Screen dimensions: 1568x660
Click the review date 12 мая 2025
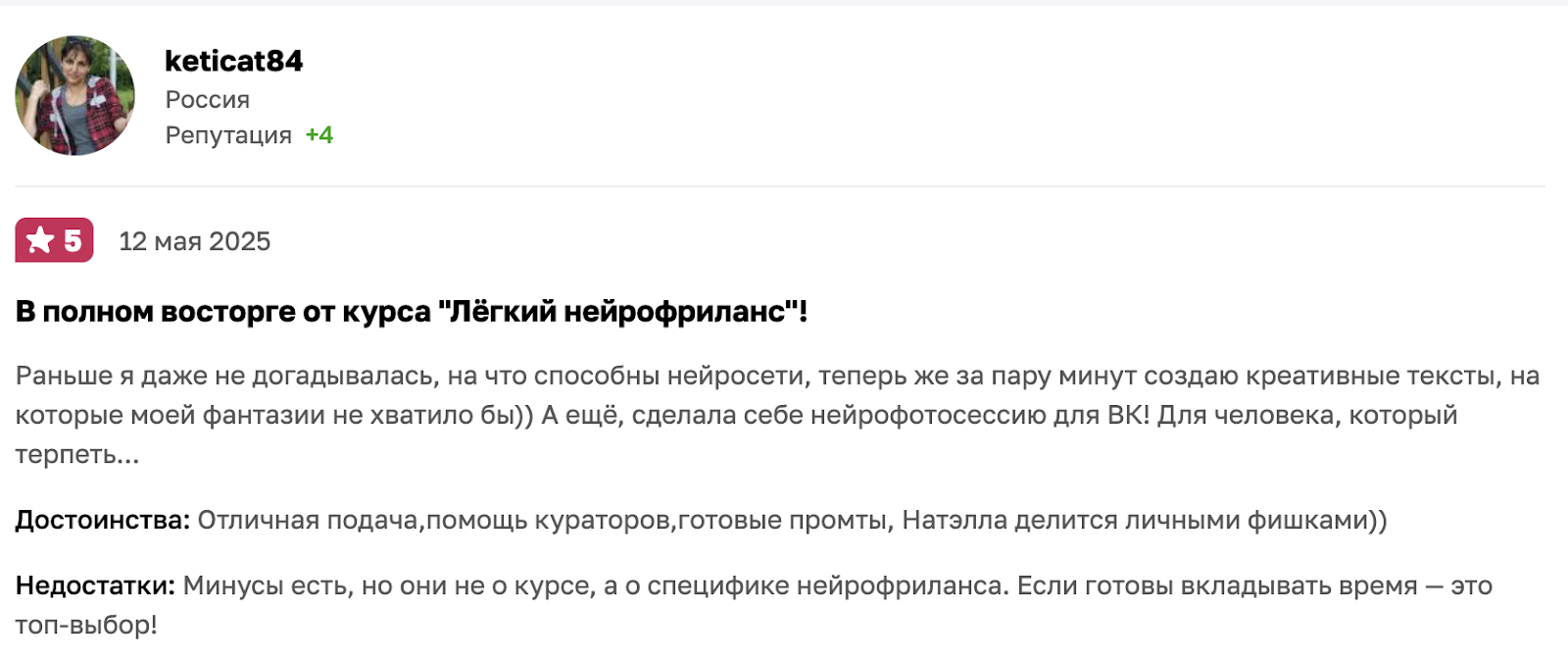click(x=194, y=241)
